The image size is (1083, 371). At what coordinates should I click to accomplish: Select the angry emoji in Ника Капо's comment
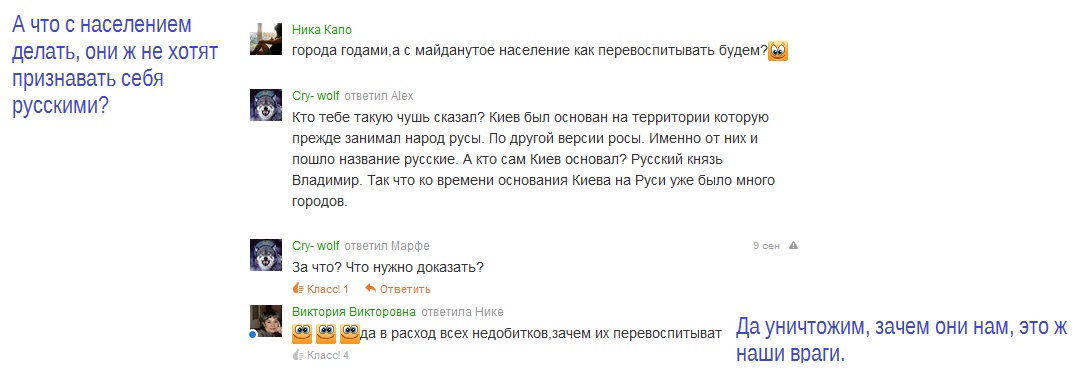pos(778,50)
